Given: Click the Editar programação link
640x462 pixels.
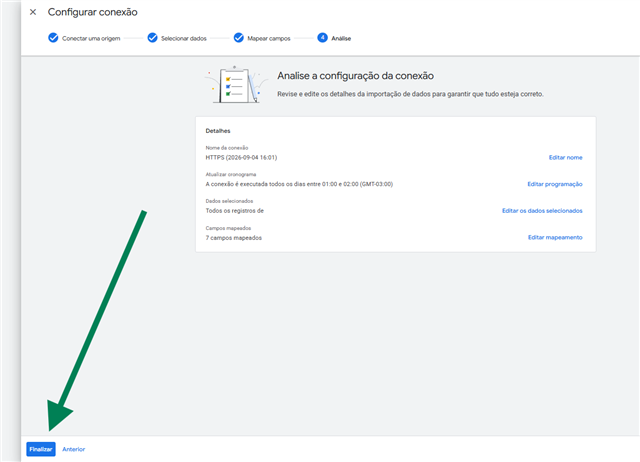Looking at the screenshot, I should pos(555,184).
